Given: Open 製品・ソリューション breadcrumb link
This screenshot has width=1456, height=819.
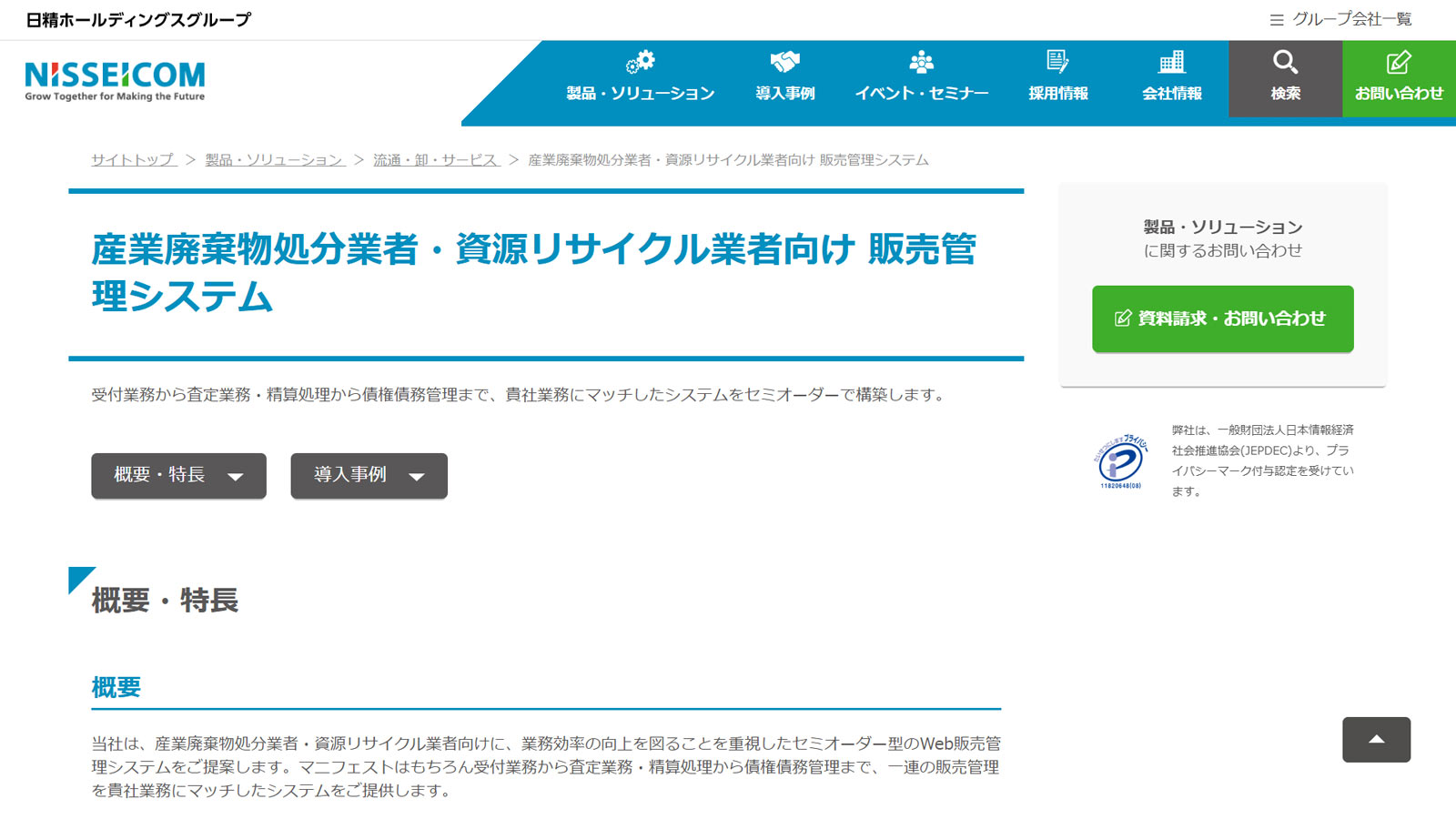Looking at the screenshot, I should 275,159.
